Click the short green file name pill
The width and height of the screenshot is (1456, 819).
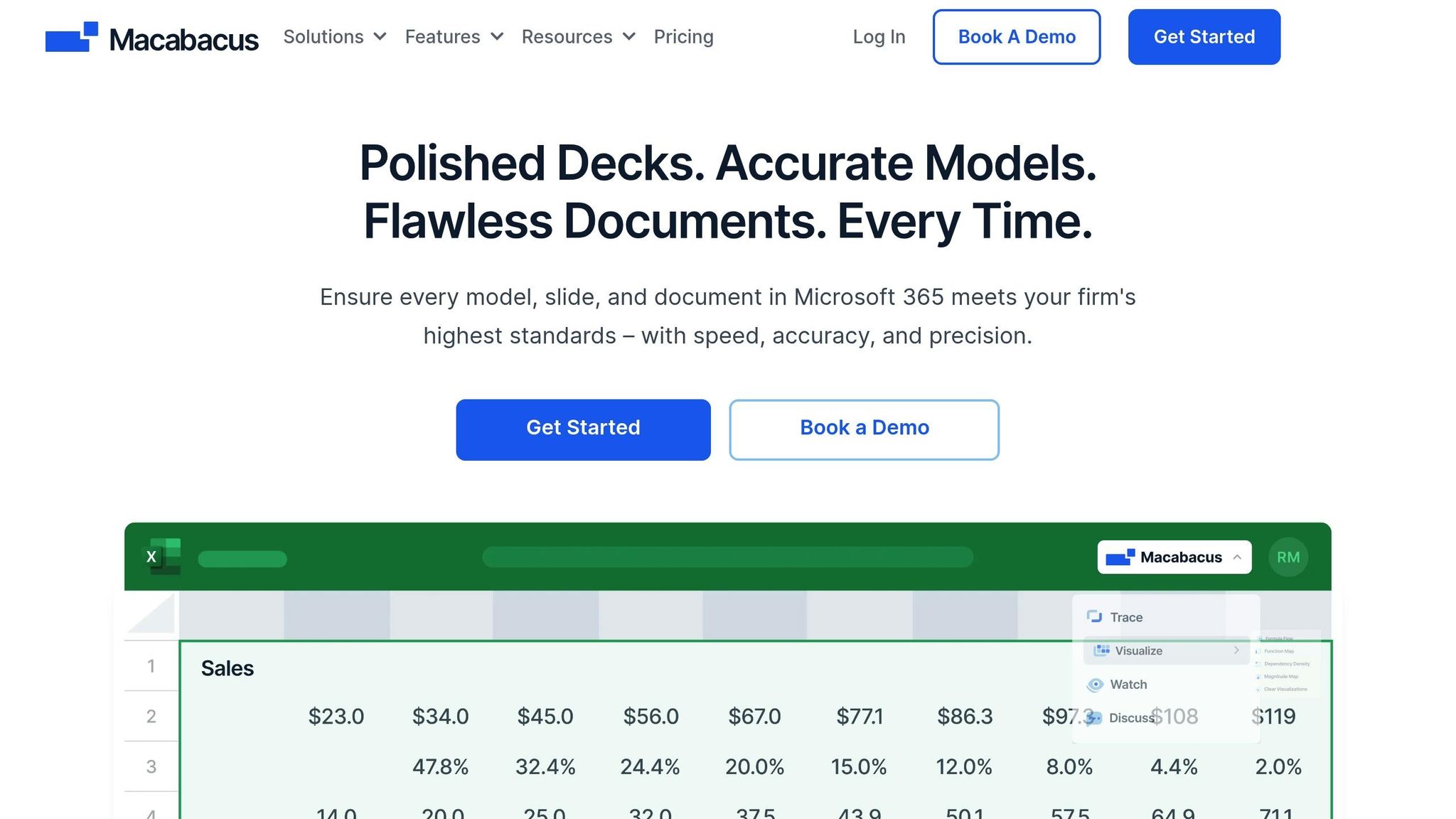(x=242, y=559)
